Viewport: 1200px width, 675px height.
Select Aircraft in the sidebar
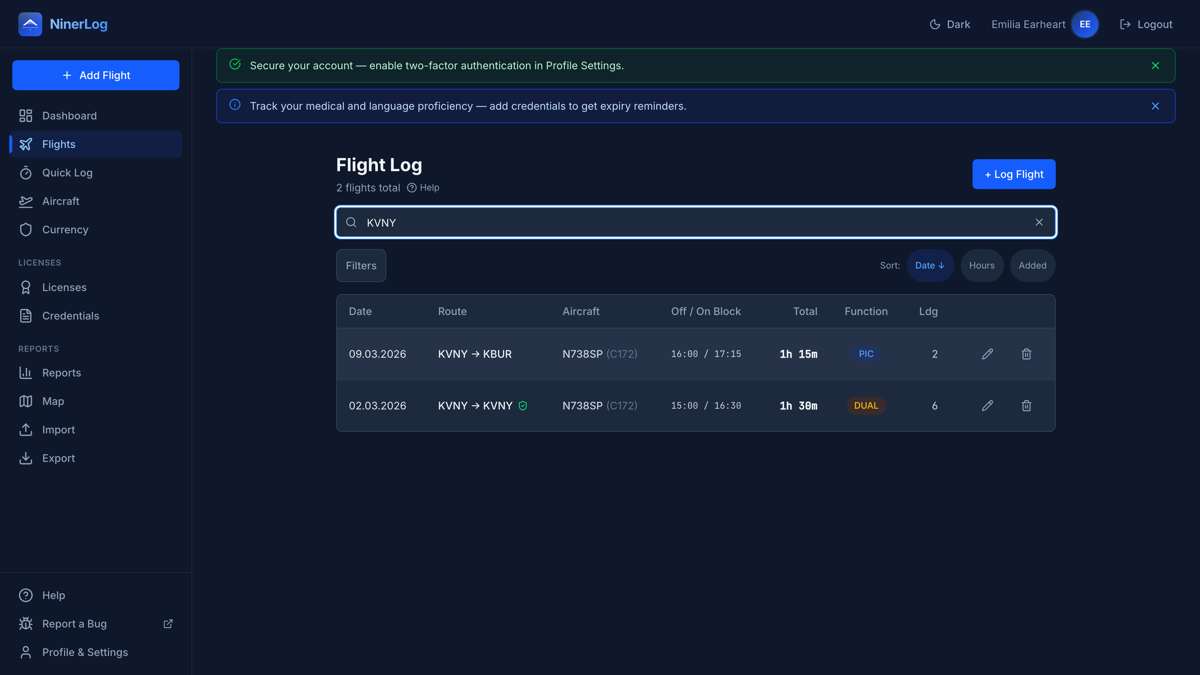(96, 201)
